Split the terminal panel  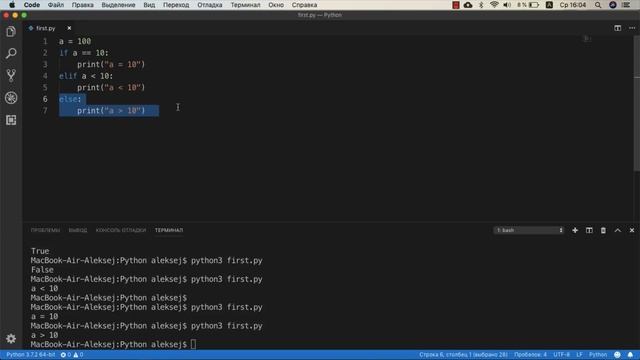[589, 230]
